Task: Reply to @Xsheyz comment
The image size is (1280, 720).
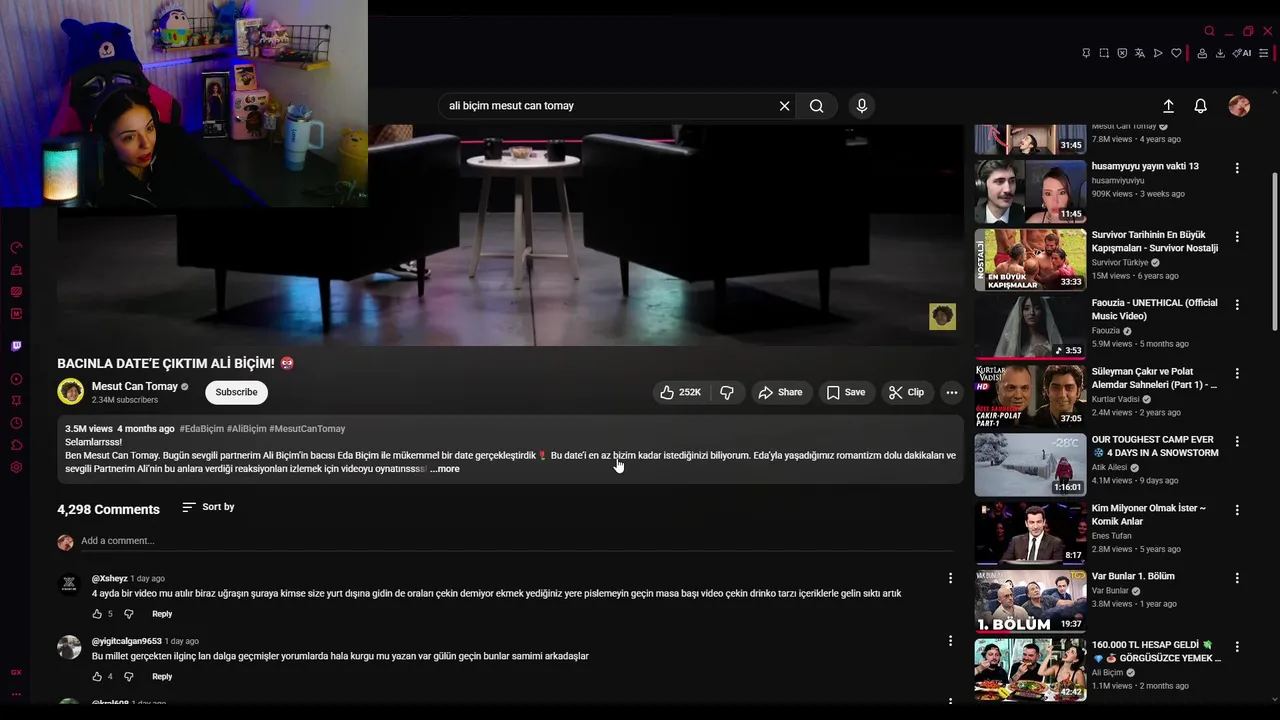Action: pos(162,614)
